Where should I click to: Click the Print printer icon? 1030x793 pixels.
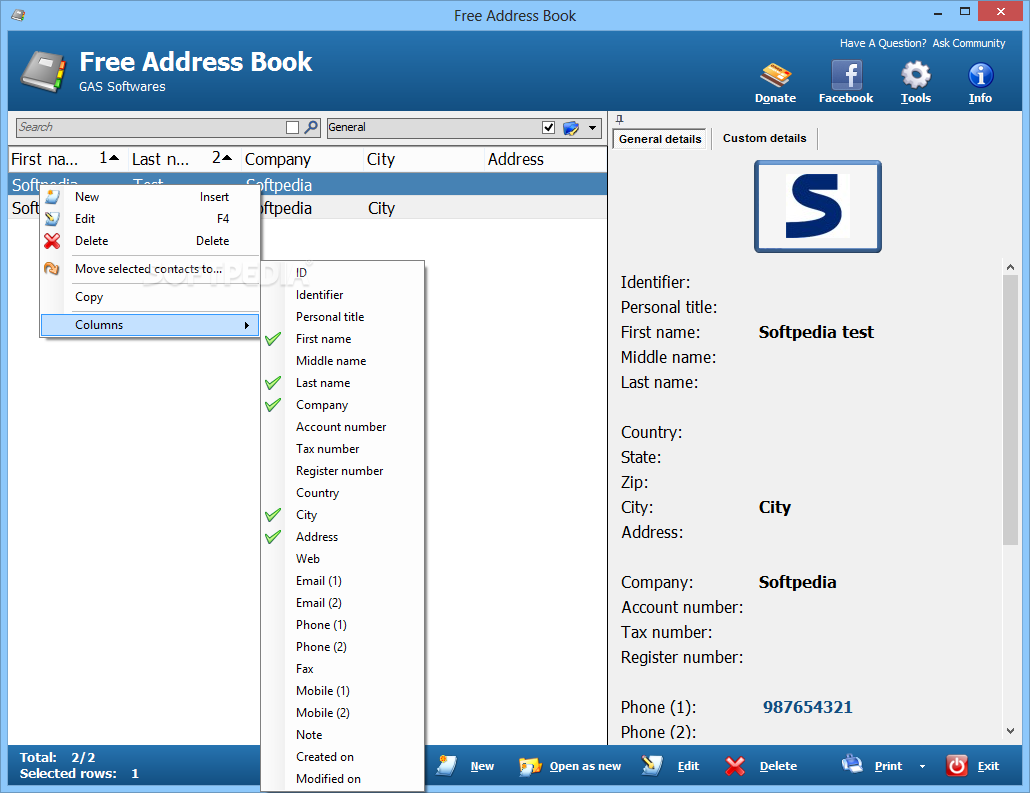[852, 764]
